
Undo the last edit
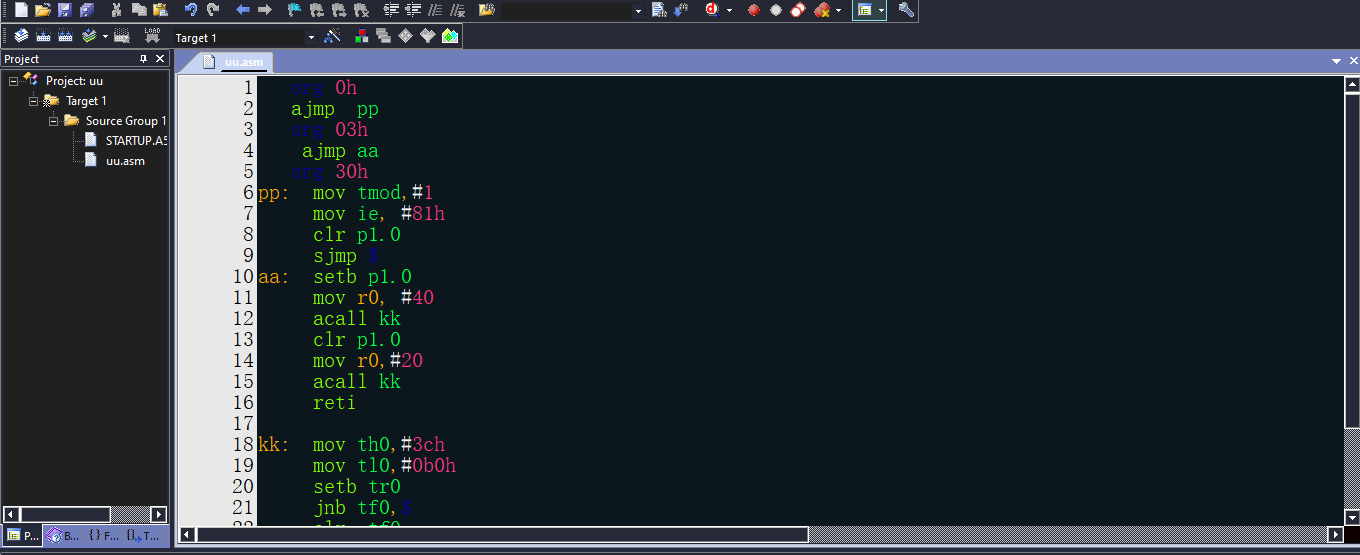tap(191, 10)
